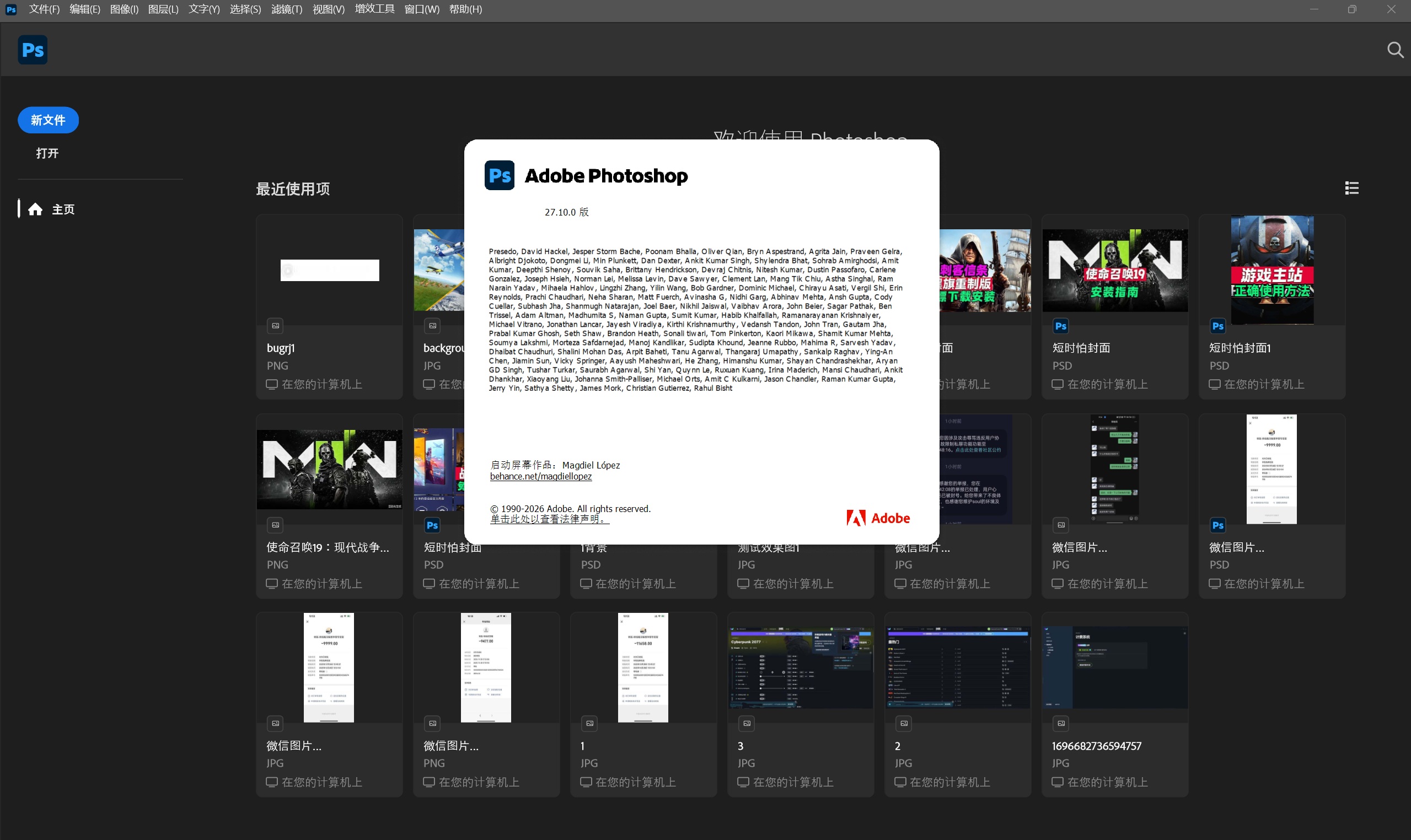Open the 文字(Y) menu

coord(204,9)
